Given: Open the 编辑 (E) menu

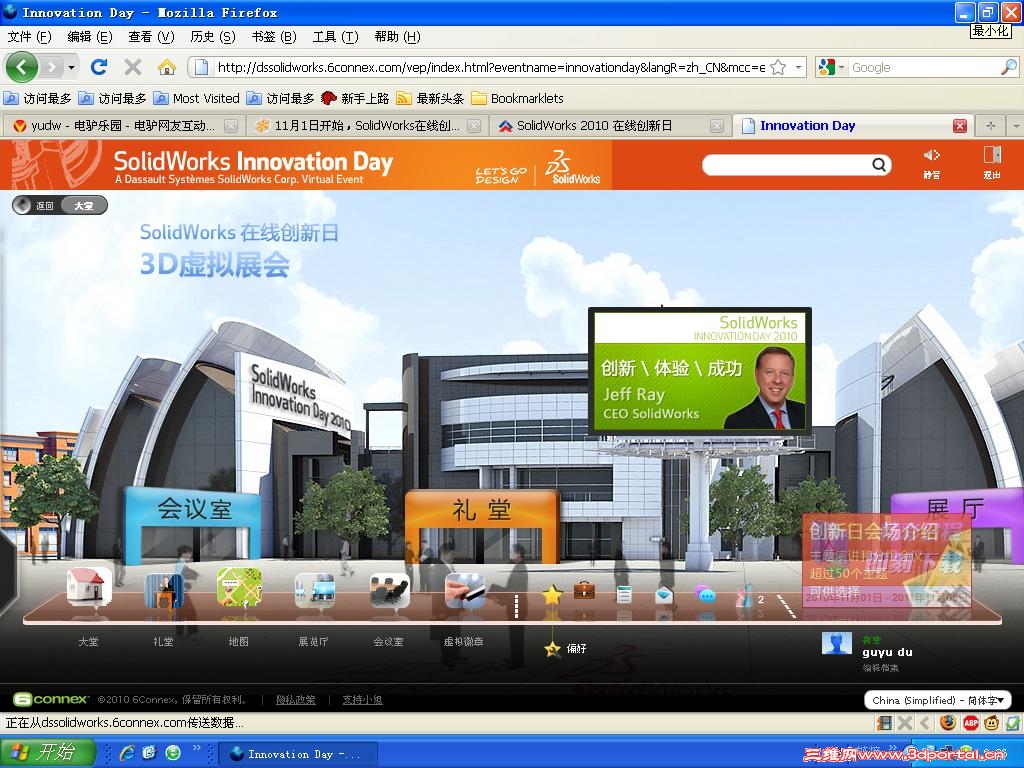Looking at the screenshot, I should (90, 37).
